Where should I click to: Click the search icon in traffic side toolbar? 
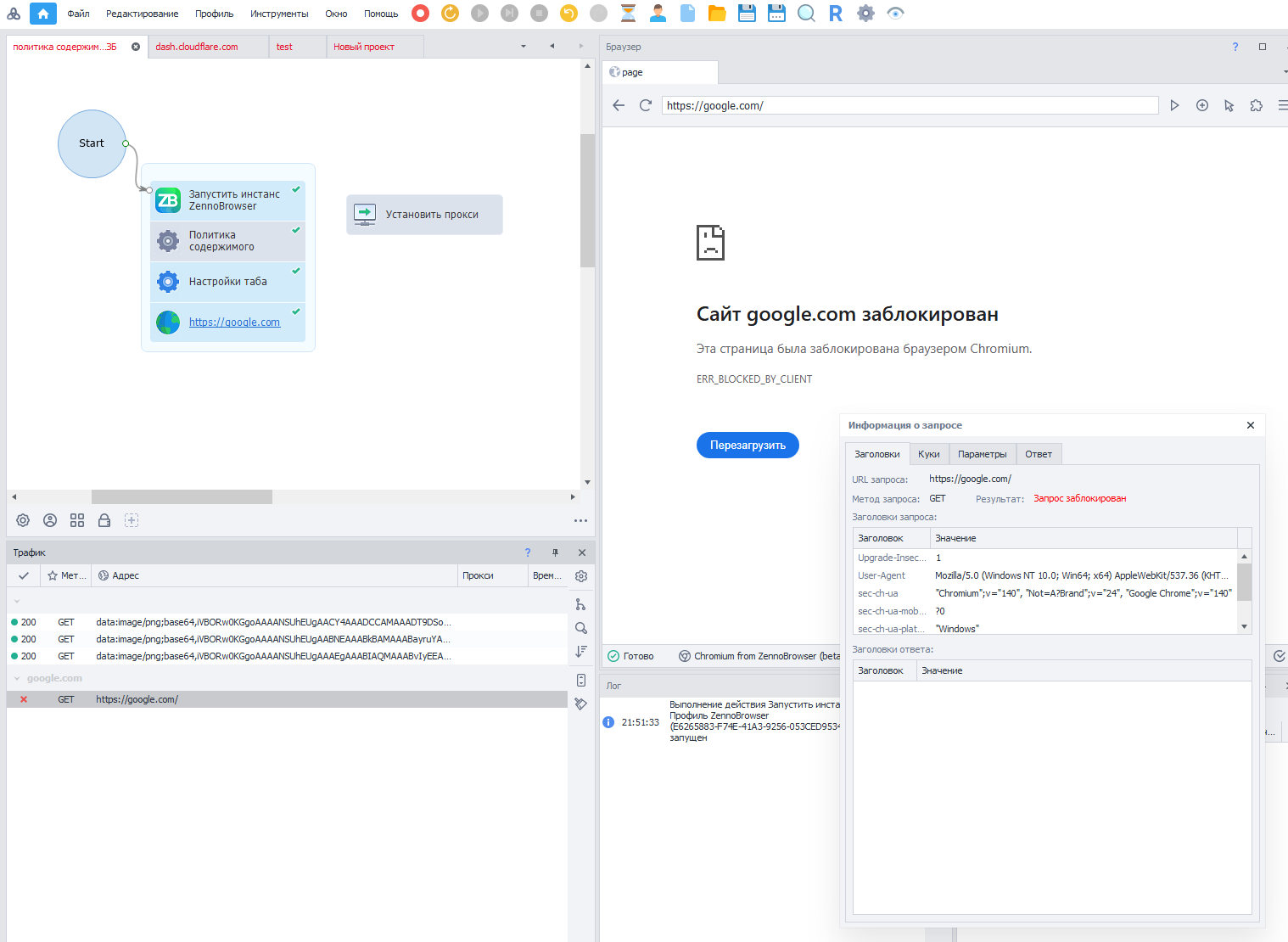click(x=581, y=628)
